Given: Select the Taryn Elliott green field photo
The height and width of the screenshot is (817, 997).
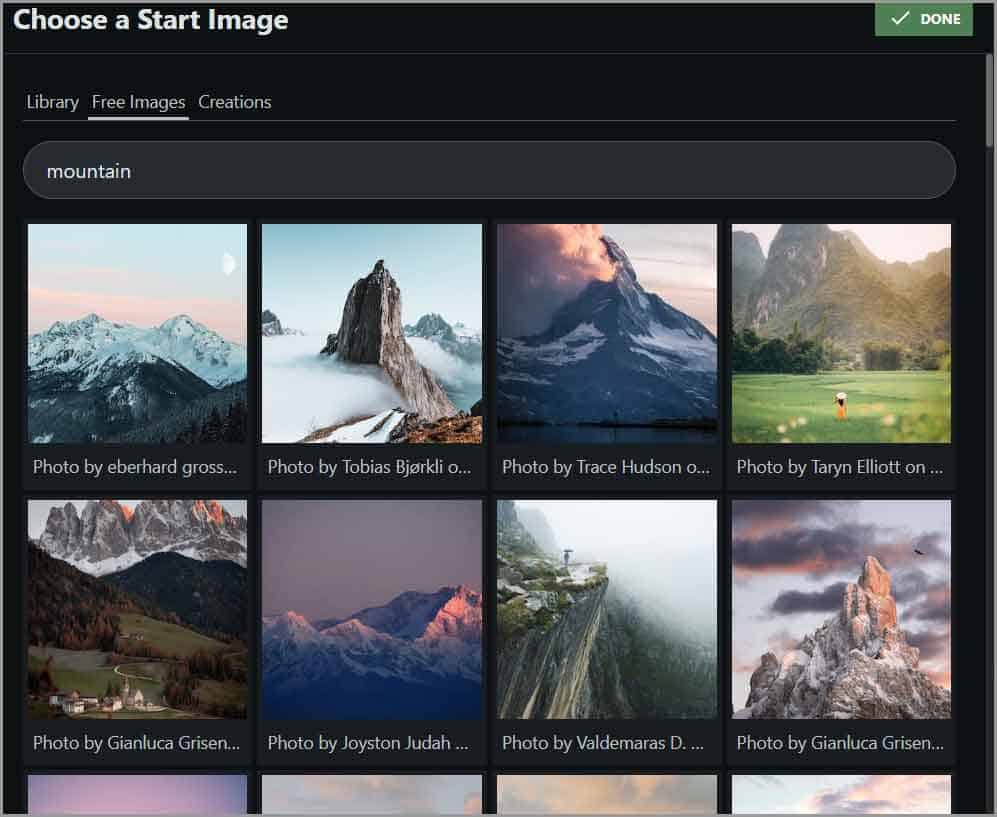Looking at the screenshot, I should tap(841, 333).
